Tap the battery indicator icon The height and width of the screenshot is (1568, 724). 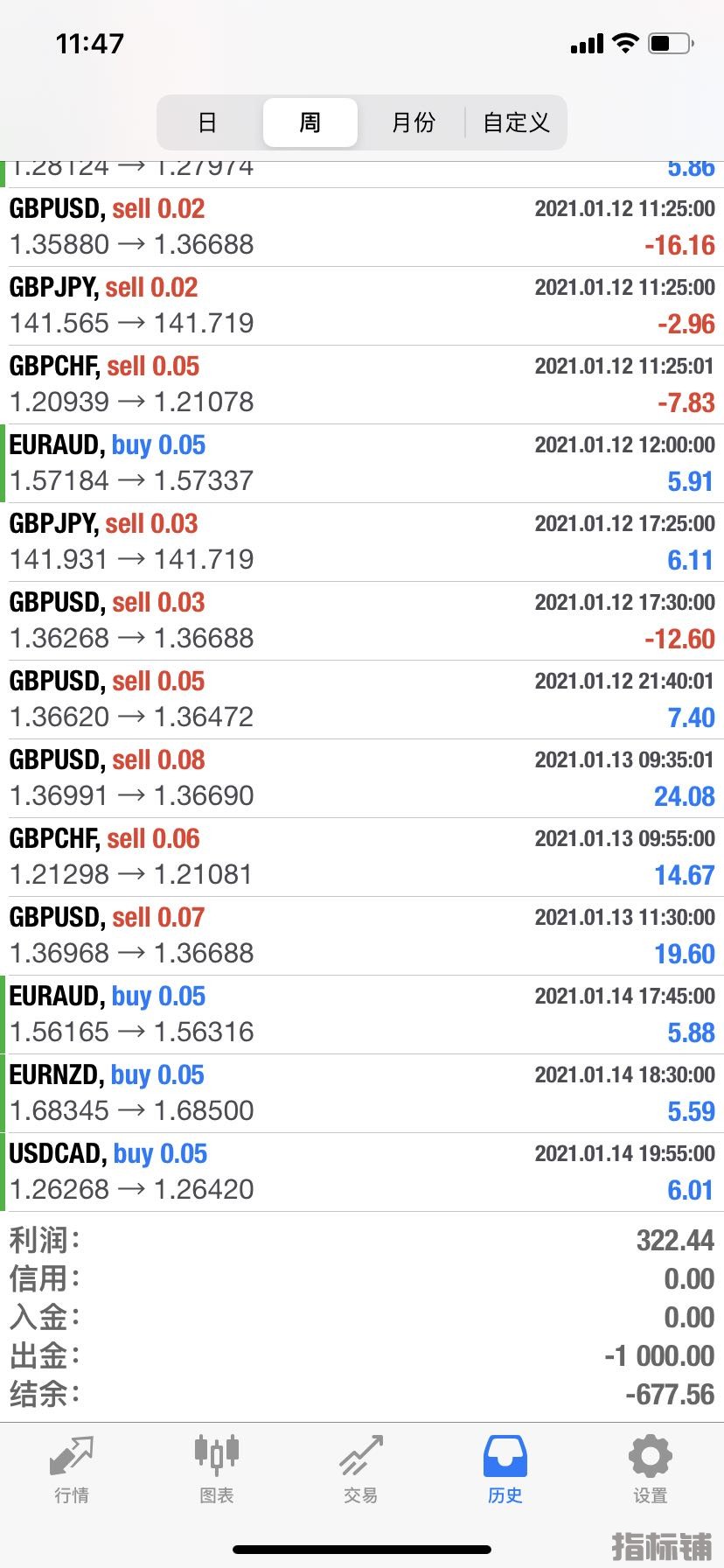click(x=672, y=43)
